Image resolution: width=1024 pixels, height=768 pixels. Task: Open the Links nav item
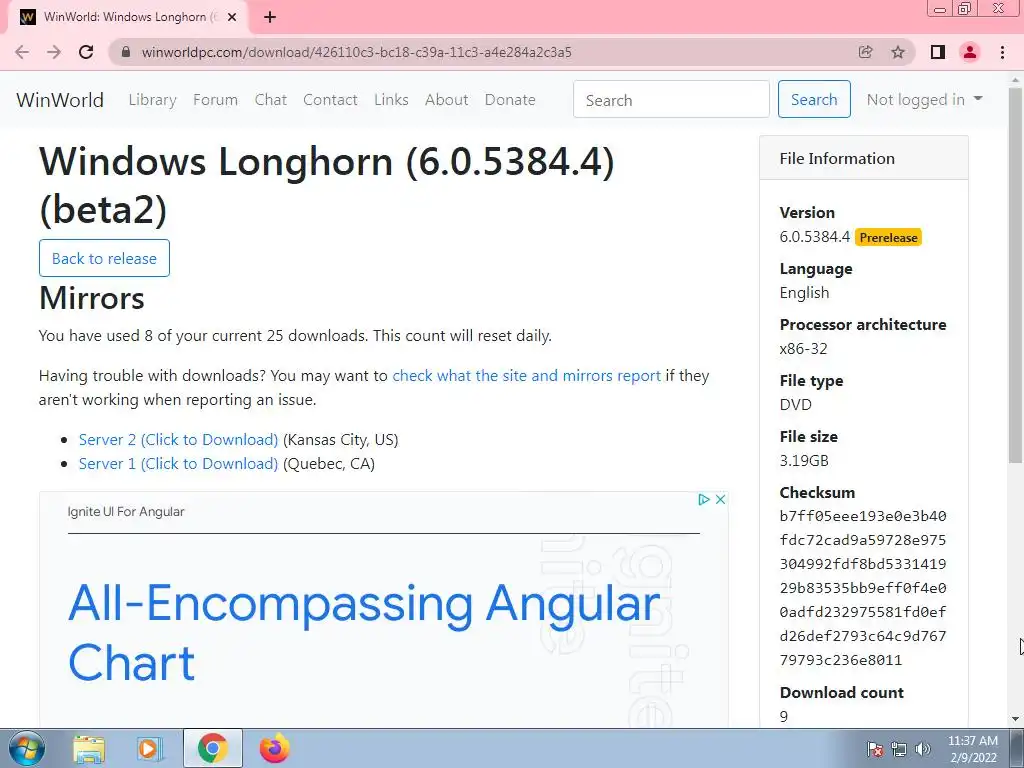coord(391,99)
